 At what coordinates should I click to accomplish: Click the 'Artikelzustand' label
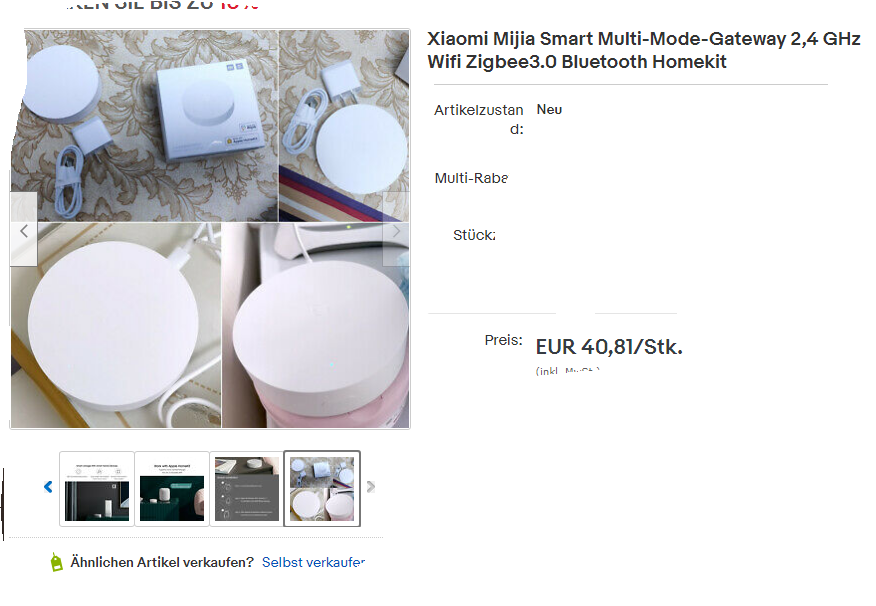pyautogui.click(x=479, y=120)
